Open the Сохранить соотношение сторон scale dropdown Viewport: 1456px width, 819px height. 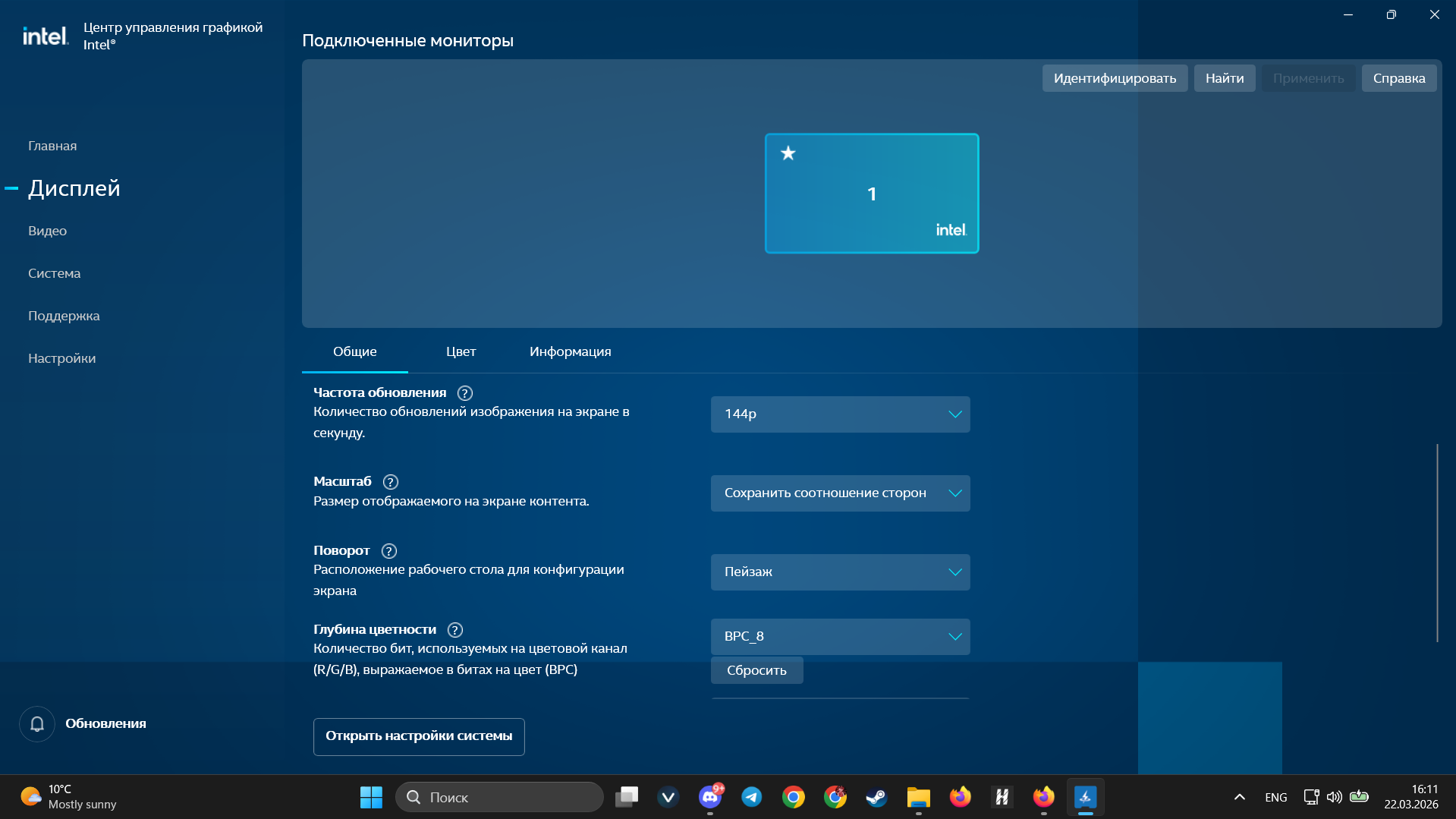click(840, 493)
